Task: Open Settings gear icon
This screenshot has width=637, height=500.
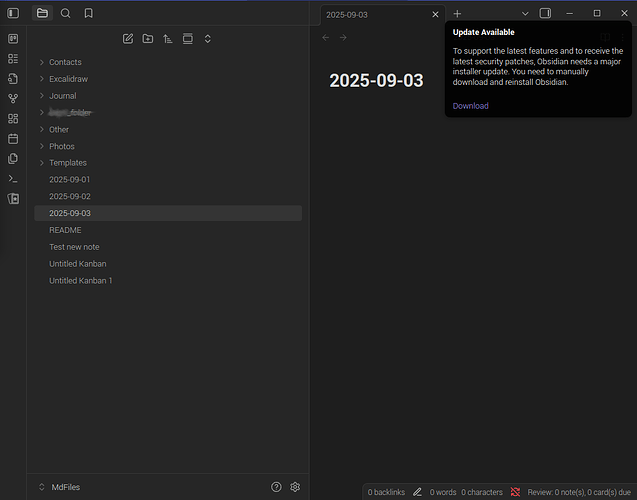Action: (295, 487)
